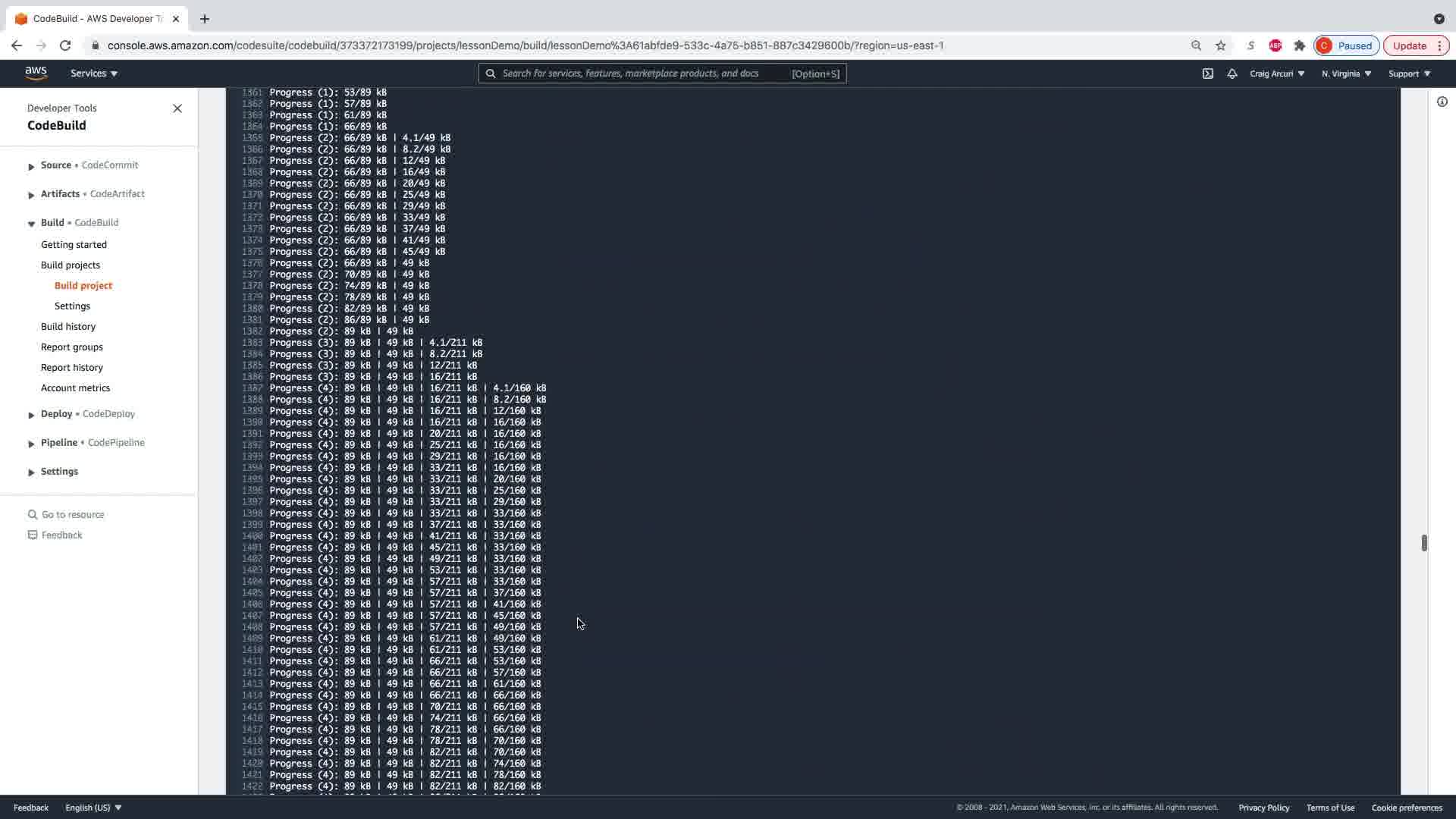Open the N. Virginia region dropdown
The width and height of the screenshot is (1456, 819).
1346,74
